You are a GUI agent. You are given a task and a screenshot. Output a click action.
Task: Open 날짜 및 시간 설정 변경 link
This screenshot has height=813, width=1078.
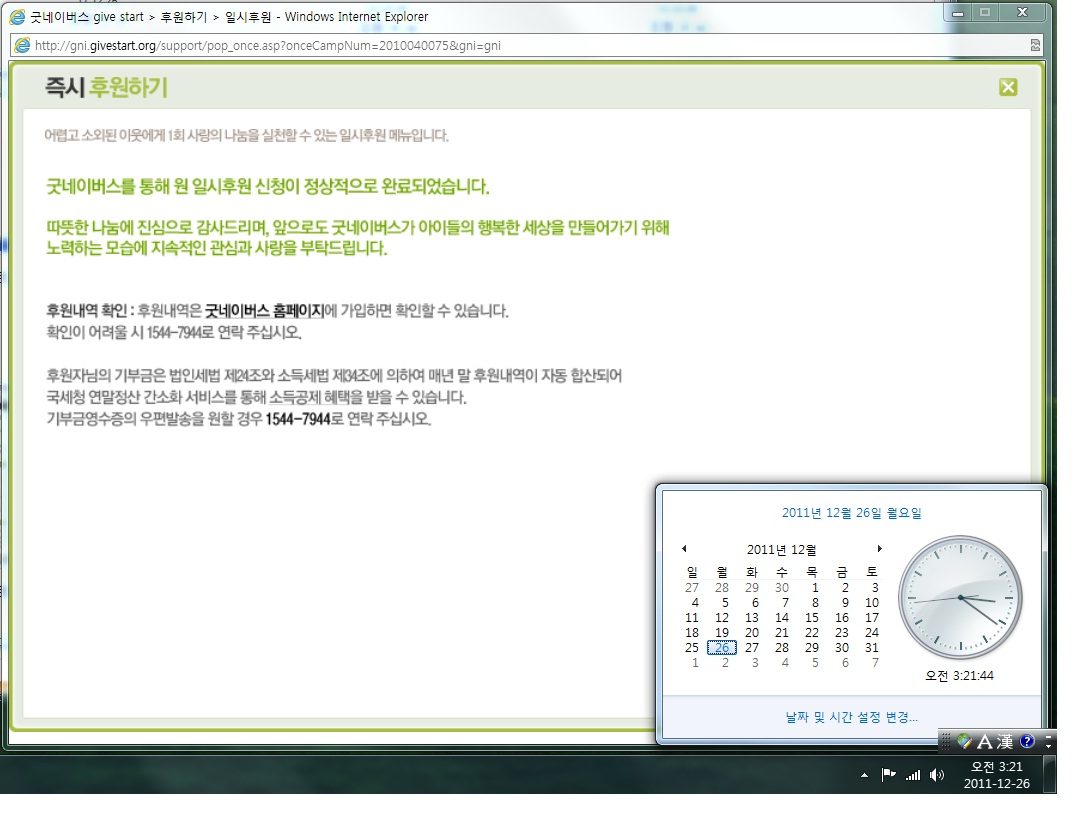click(x=851, y=717)
